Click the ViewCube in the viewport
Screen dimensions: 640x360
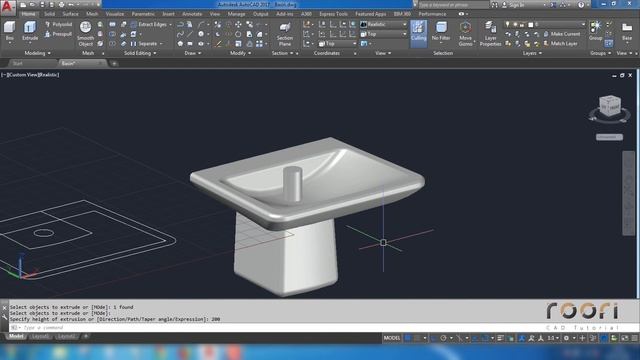pos(610,106)
